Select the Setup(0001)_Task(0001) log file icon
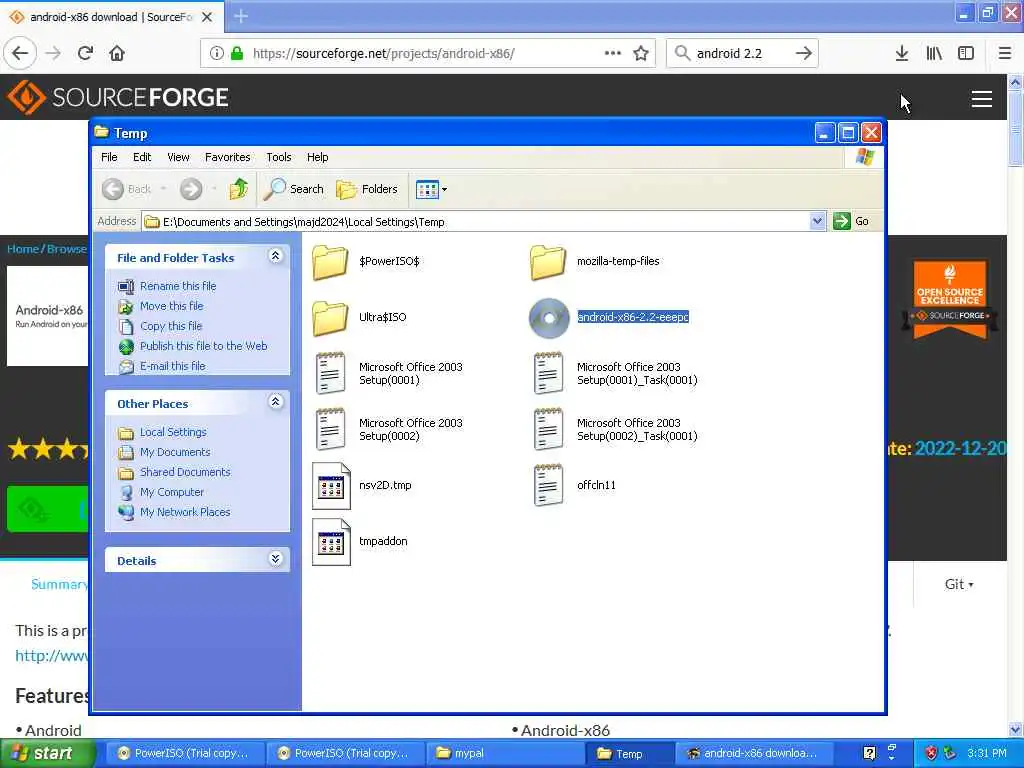 [549, 374]
